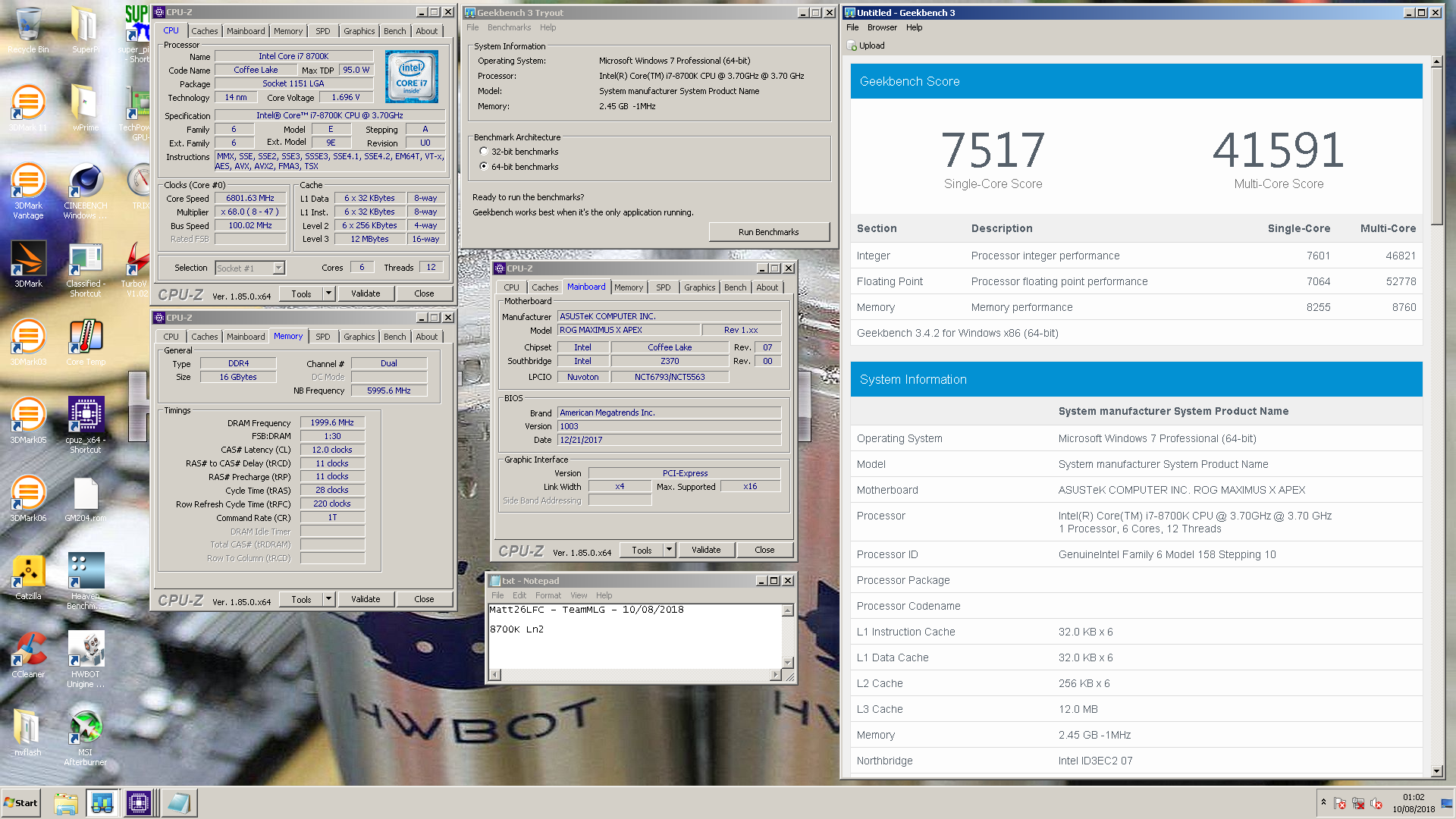Select the Notepad taskbar icon
The height and width of the screenshot is (819, 1456).
pyautogui.click(x=179, y=803)
